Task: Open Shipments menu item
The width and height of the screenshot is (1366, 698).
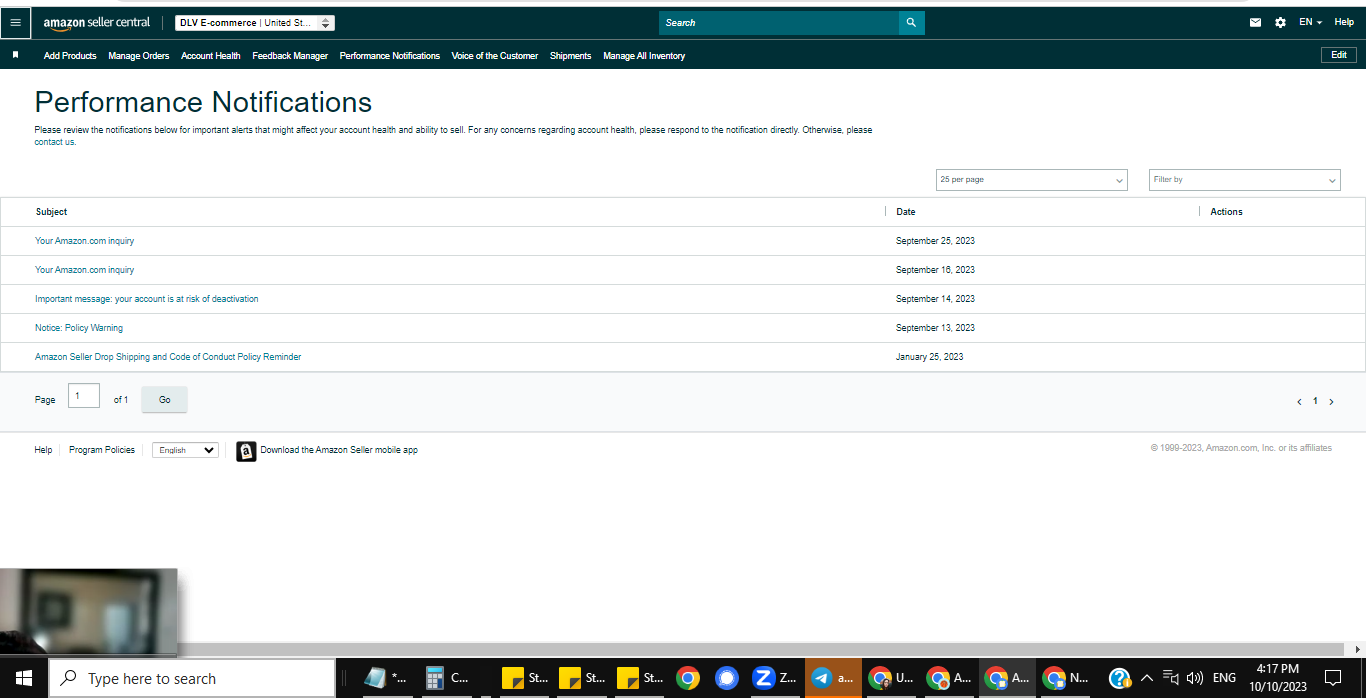Action: (570, 56)
